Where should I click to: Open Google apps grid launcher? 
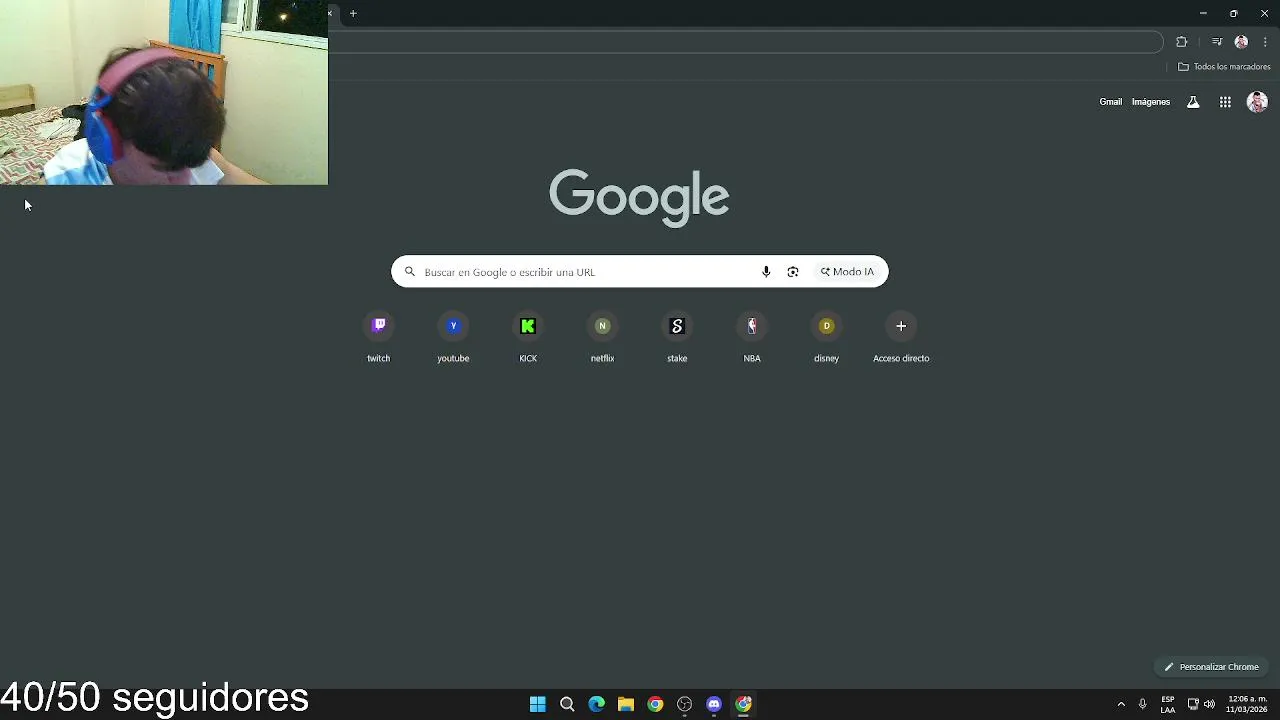1225,102
